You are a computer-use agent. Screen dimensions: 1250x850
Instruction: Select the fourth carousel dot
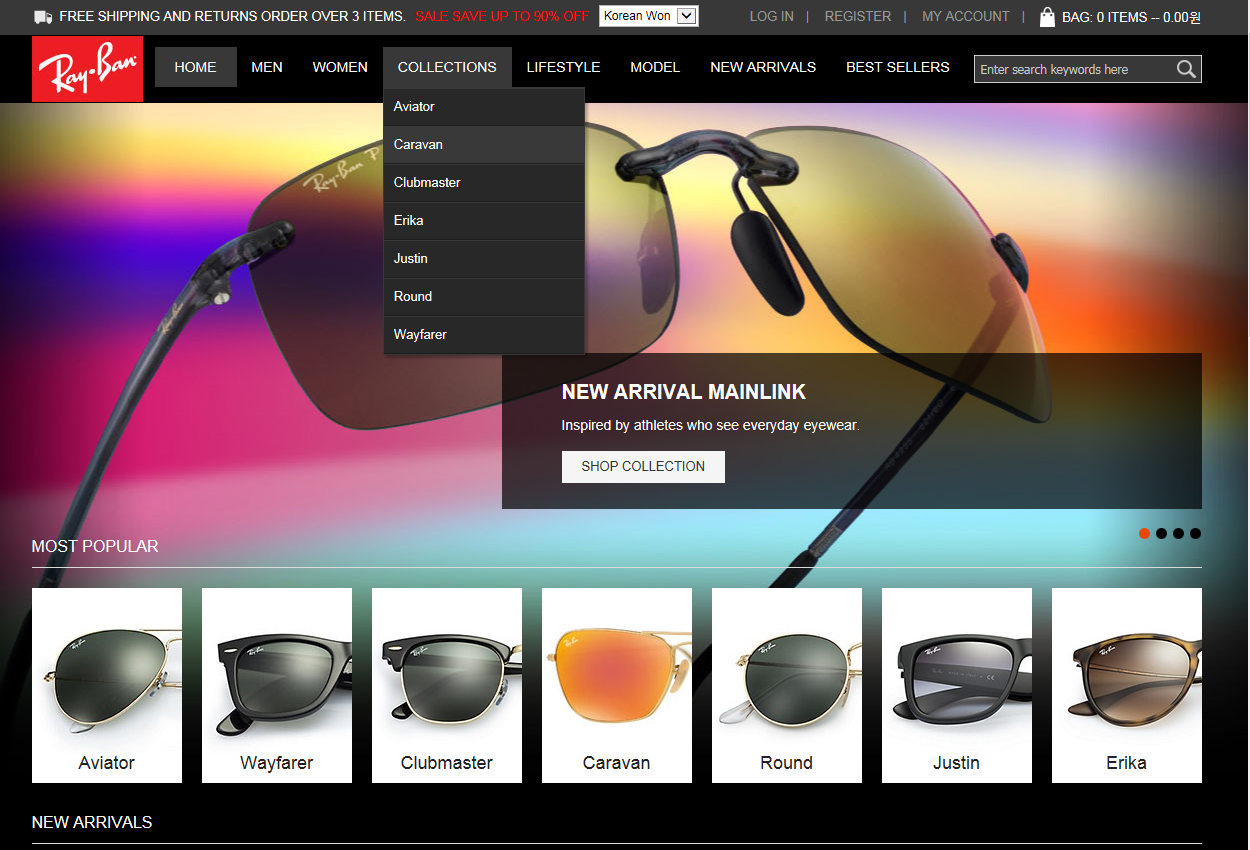[x=1195, y=534]
